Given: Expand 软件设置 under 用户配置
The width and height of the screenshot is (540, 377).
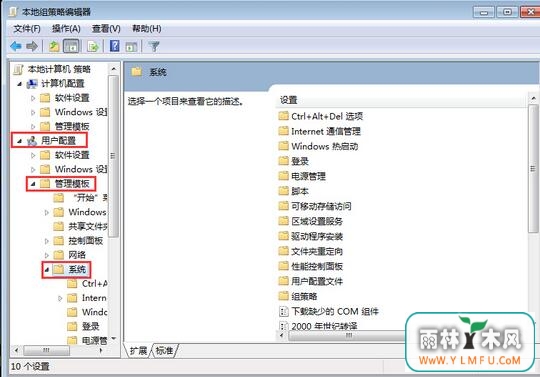Looking at the screenshot, I should point(33,155).
